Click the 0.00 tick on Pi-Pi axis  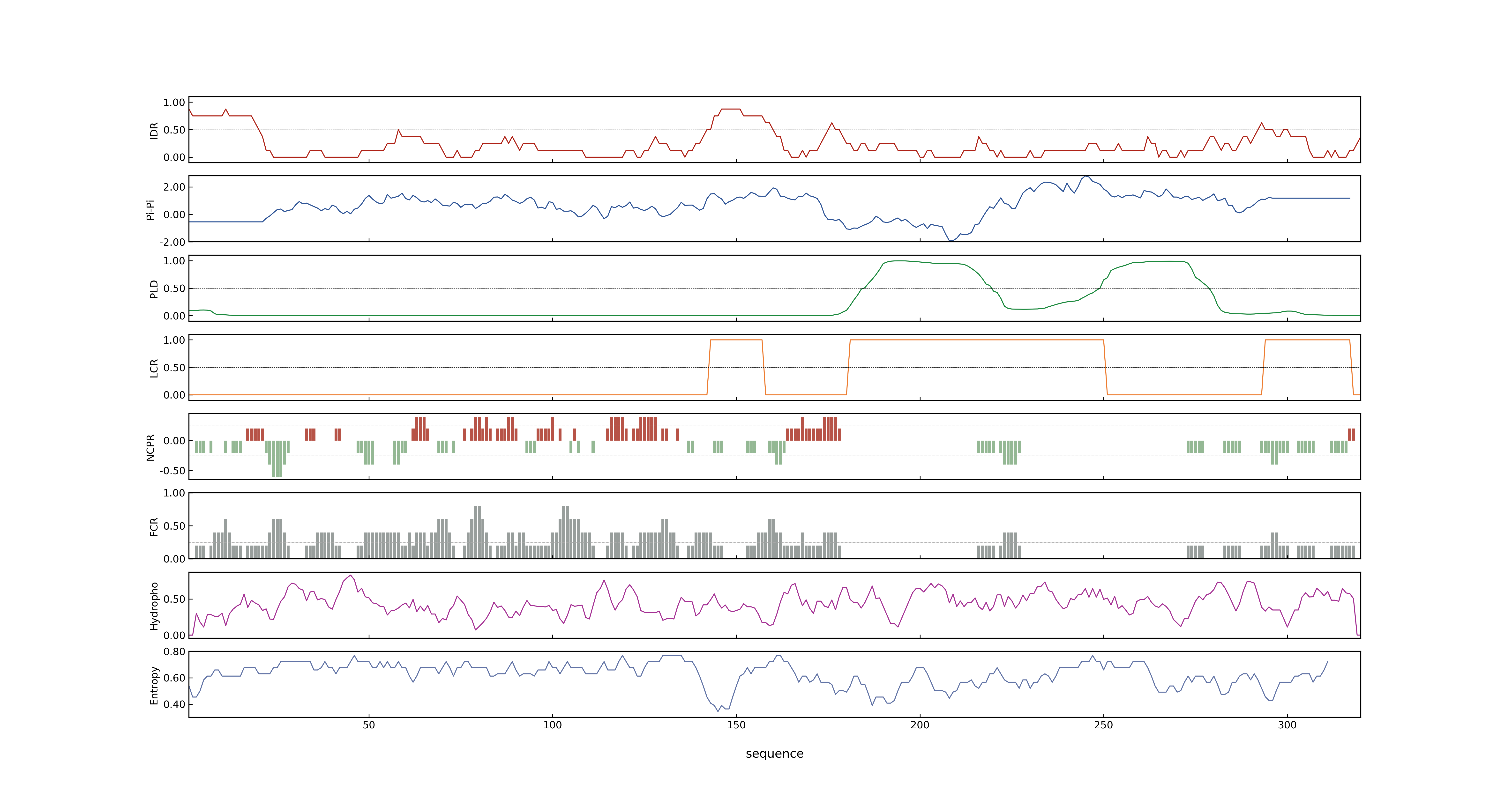coord(174,215)
